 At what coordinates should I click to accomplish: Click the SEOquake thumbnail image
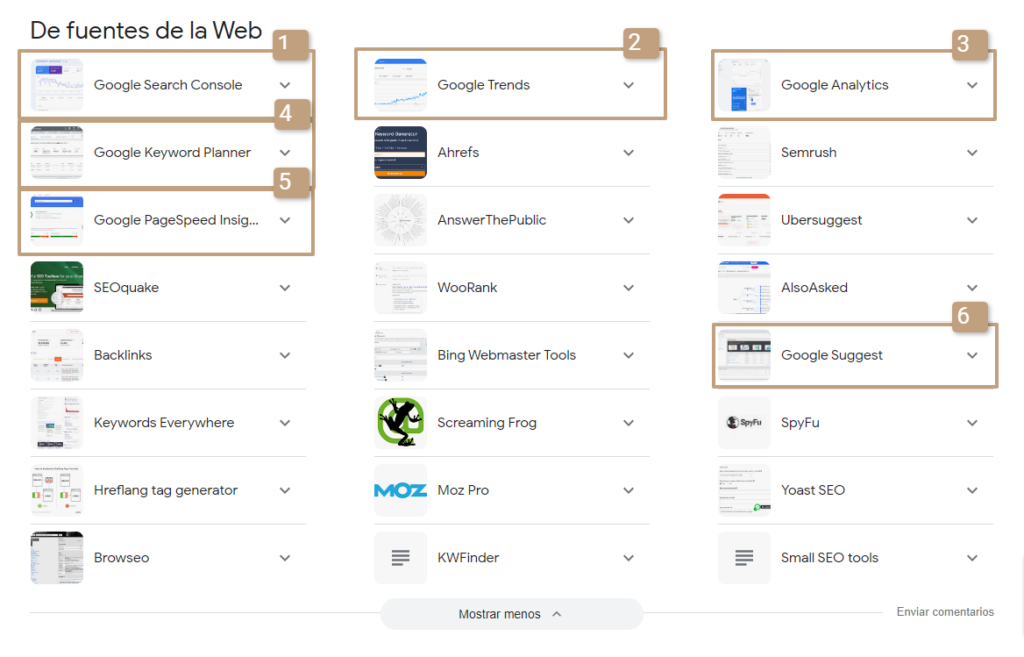click(x=57, y=287)
